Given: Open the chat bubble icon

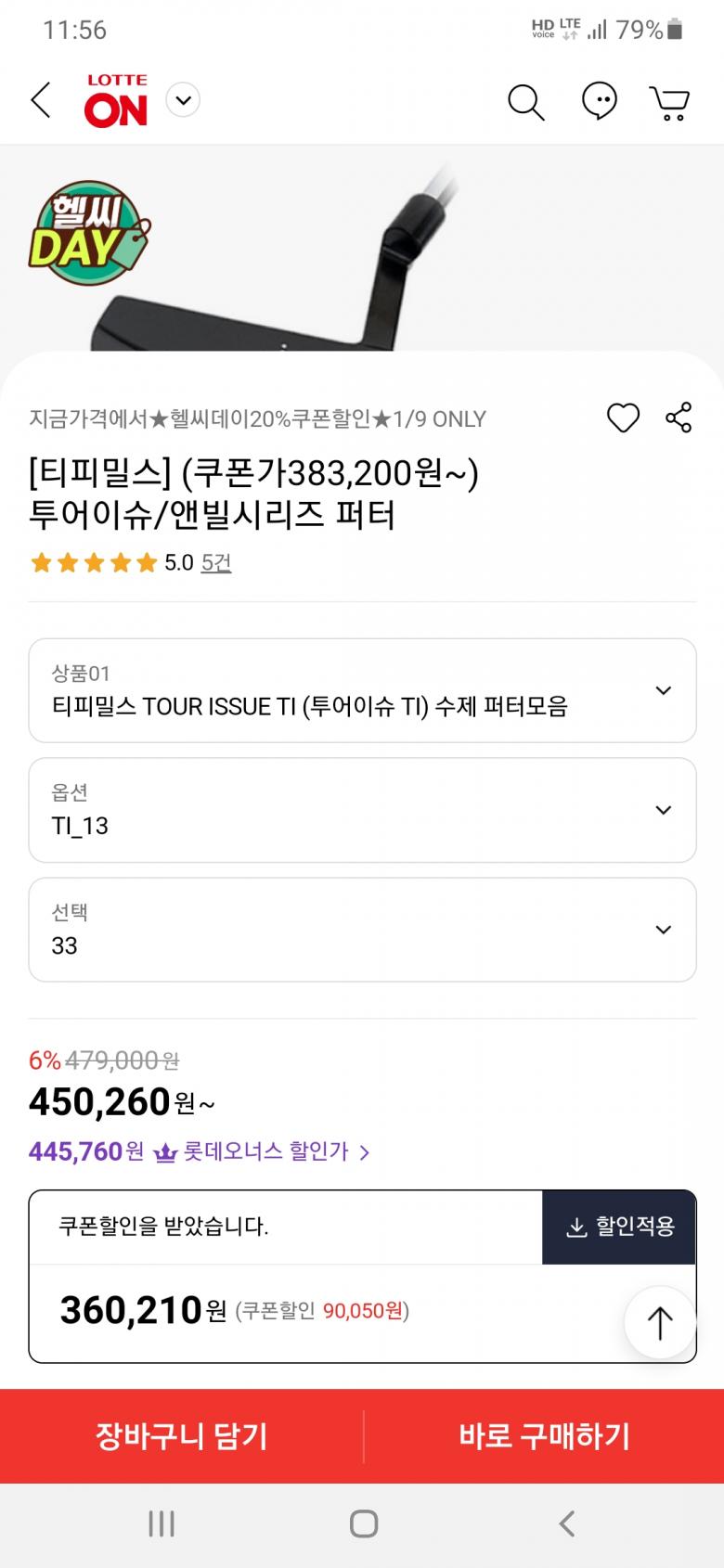Looking at the screenshot, I should 599,100.
